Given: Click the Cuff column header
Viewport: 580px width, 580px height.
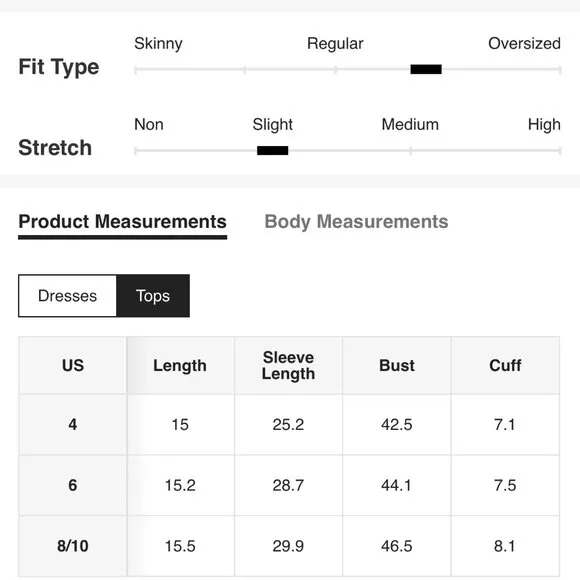Looking at the screenshot, I should pyautogui.click(x=505, y=365).
